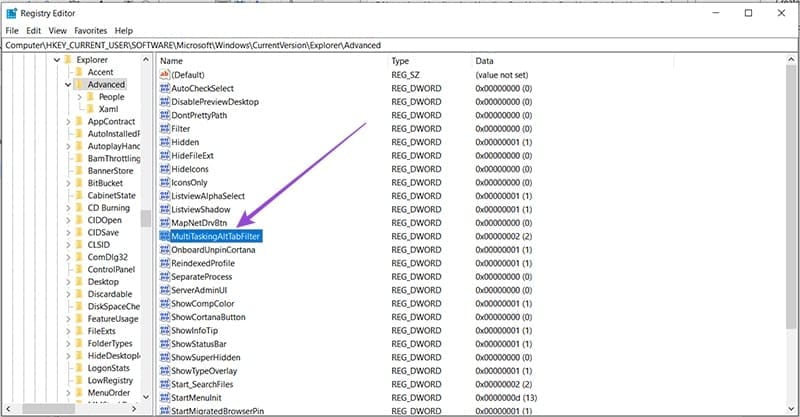Open the Favorites menu
The width and height of the screenshot is (800, 417).
point(88,31)
